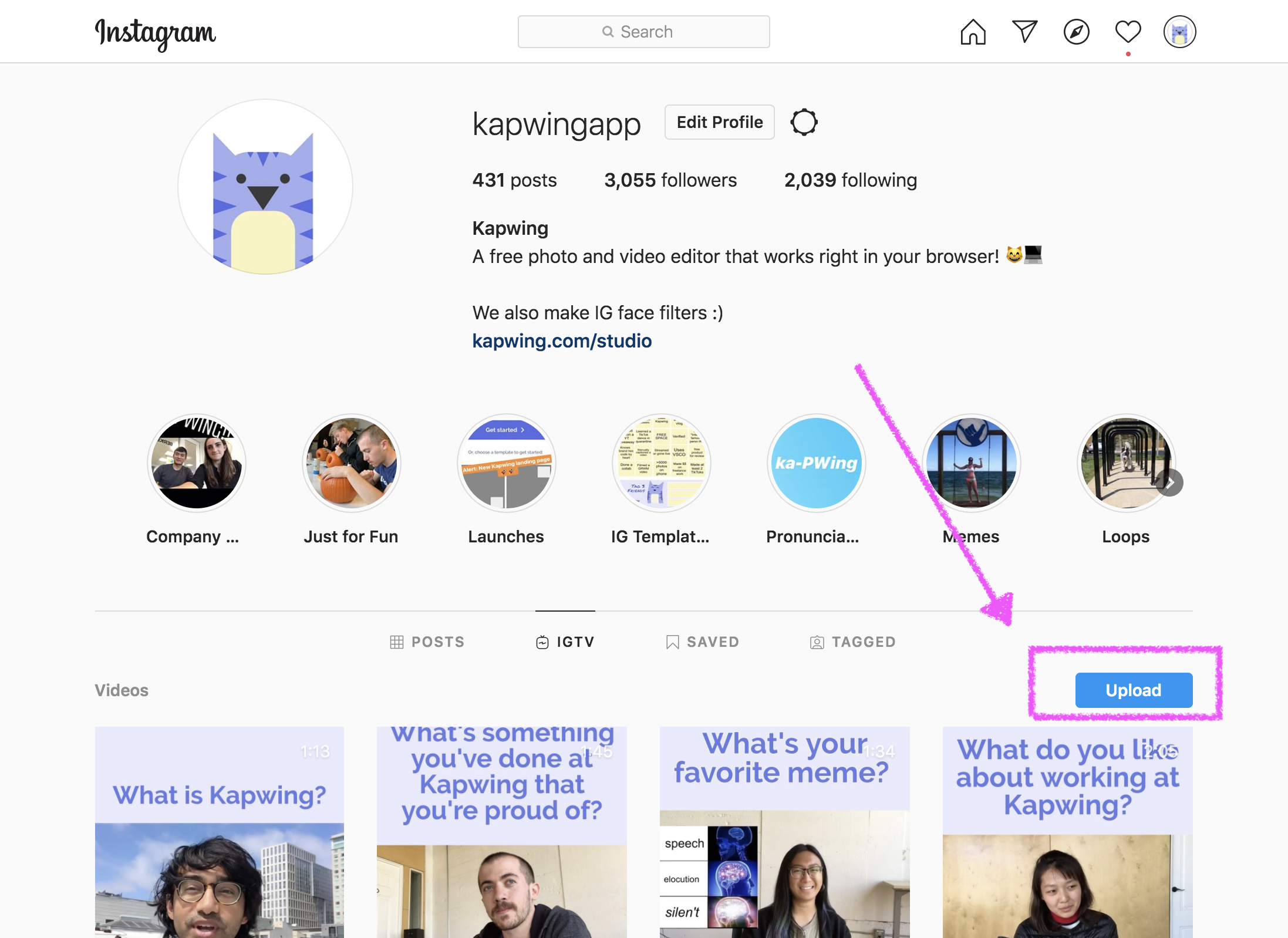Open the settings gear next to Edit Profile
Viewport: 1288px width, 938px height.
(x=804, y=122)
